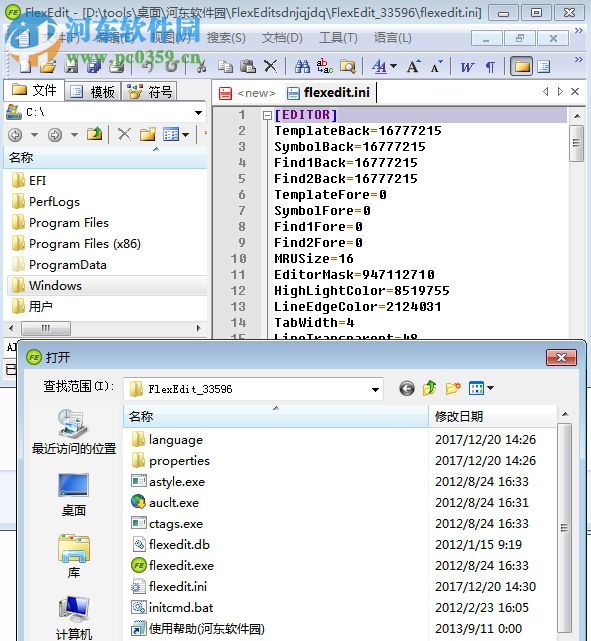
Task: Open the 查找范围 folder combo box
Action: click(x=253, y=389)
